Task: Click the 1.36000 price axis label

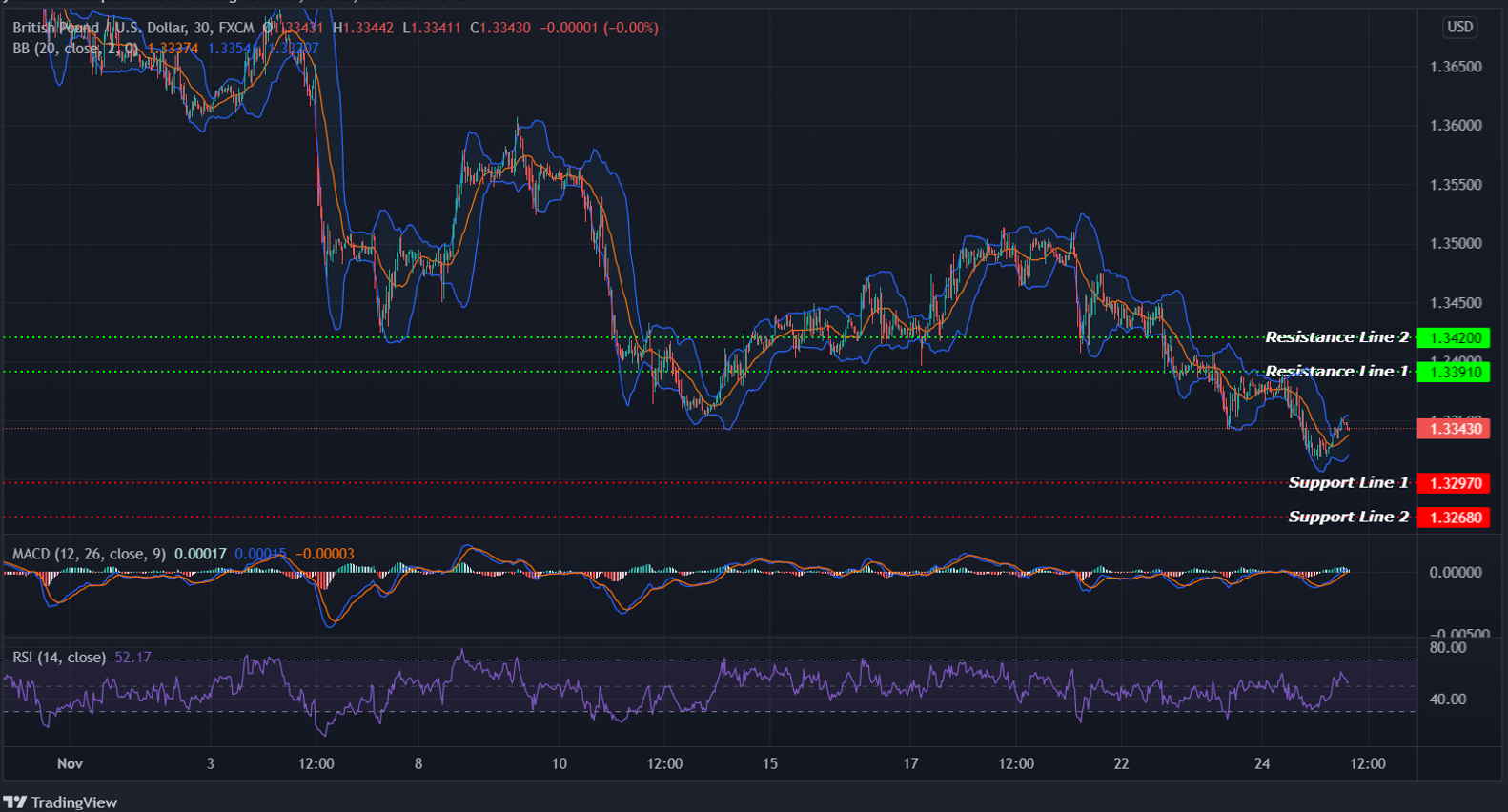Action: [x=1456, y=126]
